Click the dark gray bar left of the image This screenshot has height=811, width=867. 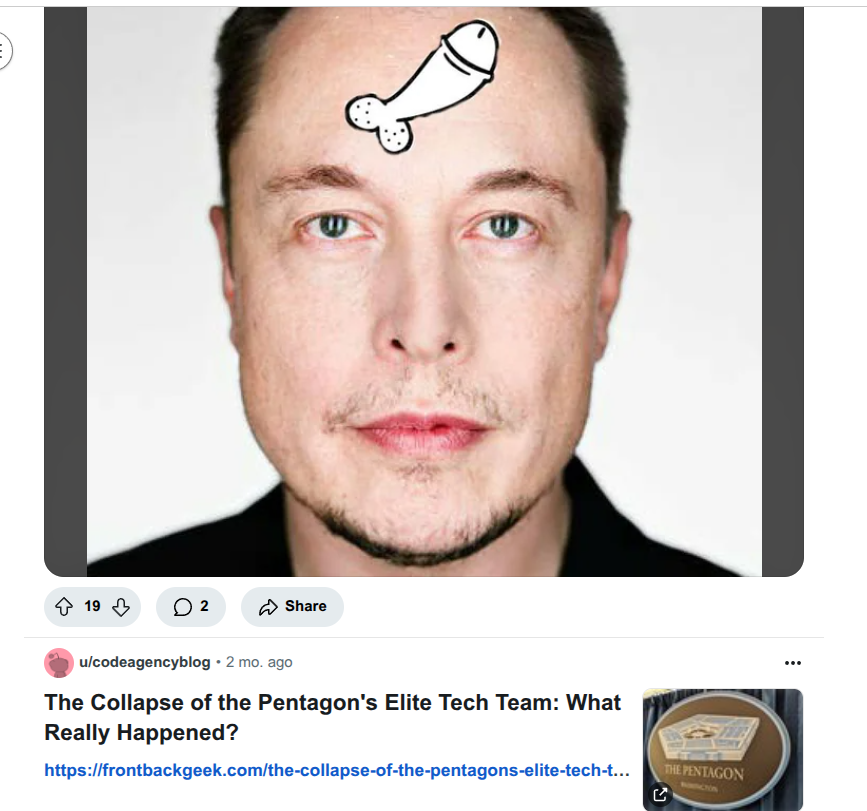click(65, 291)
